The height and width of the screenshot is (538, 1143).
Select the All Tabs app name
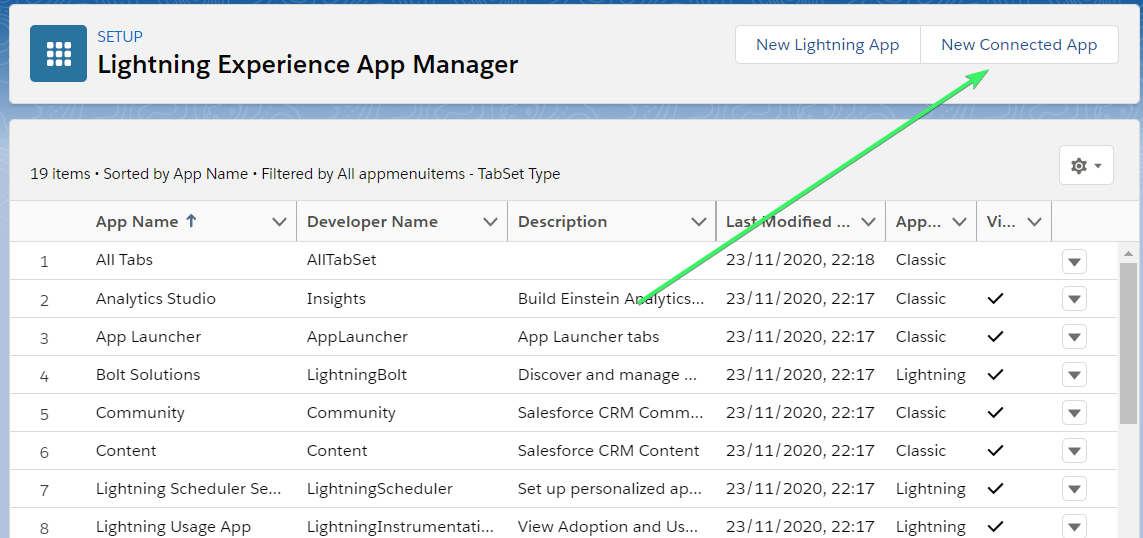pyautogui.click(x=124, y=260)
